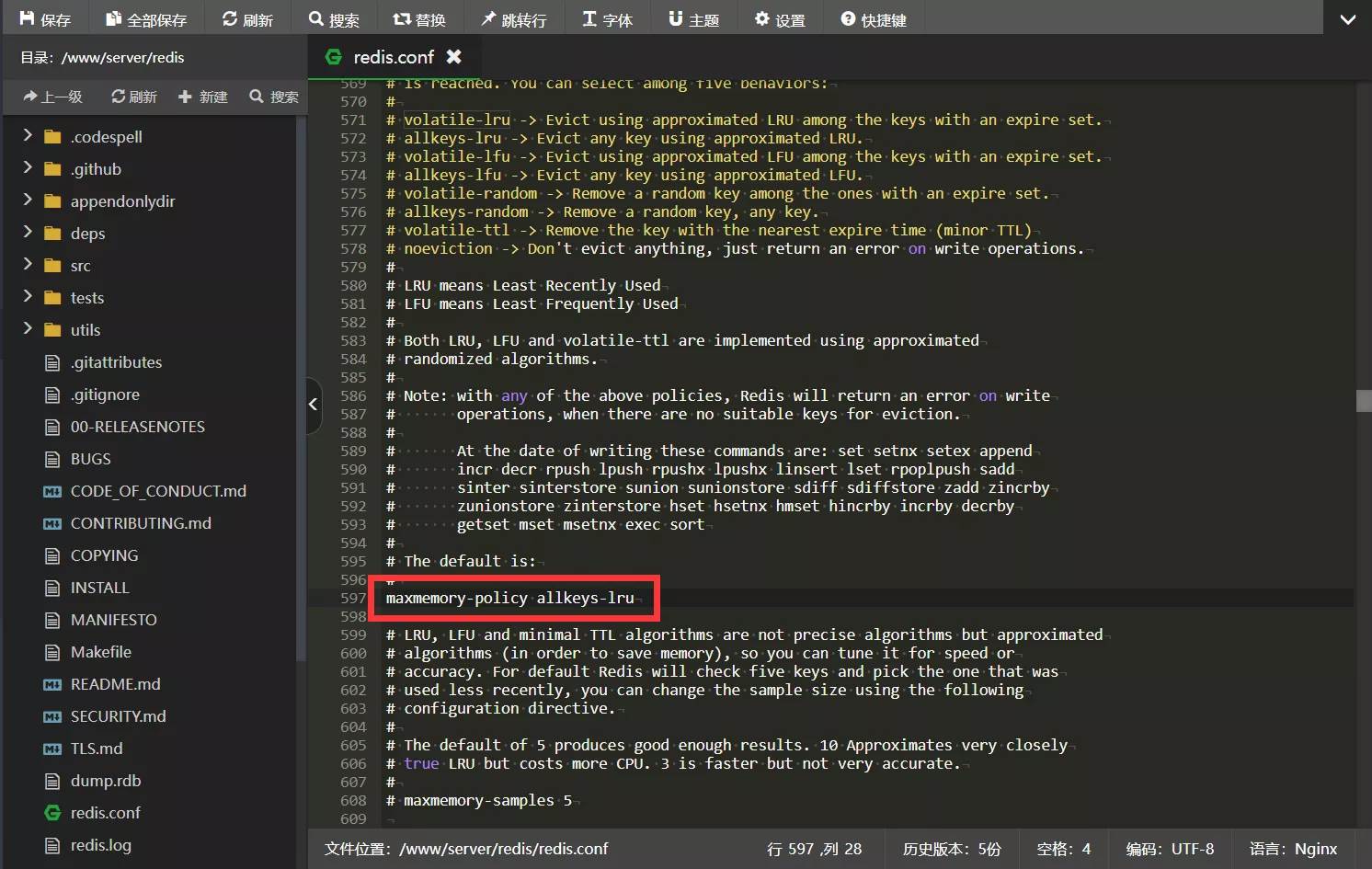Image resolution: width=1372 pixels, height=869 pixels.
Task: Change the editor theme via 主题
Action: click(x=693, y=17)
